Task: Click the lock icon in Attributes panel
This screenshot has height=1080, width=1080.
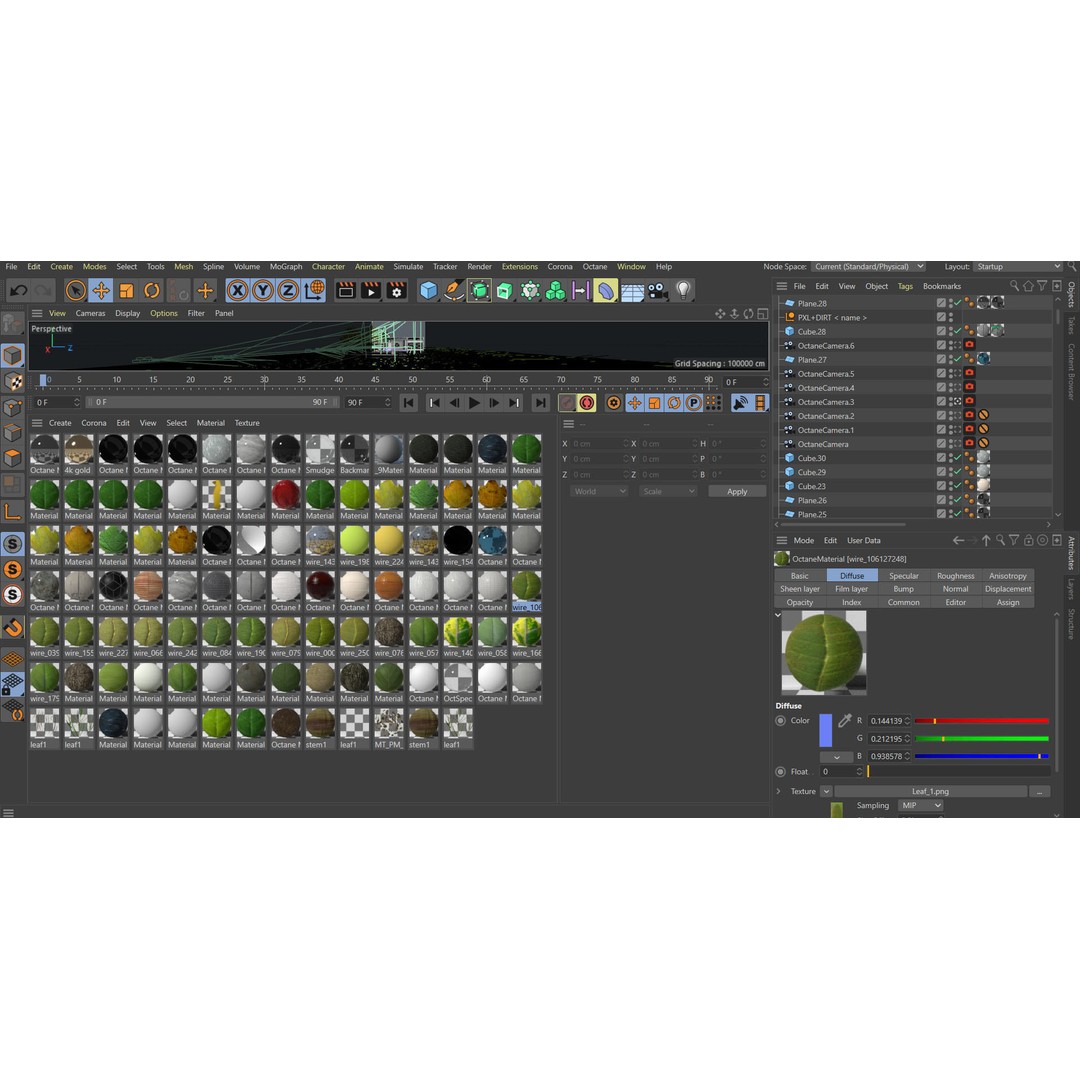Action: [1028, 540]
